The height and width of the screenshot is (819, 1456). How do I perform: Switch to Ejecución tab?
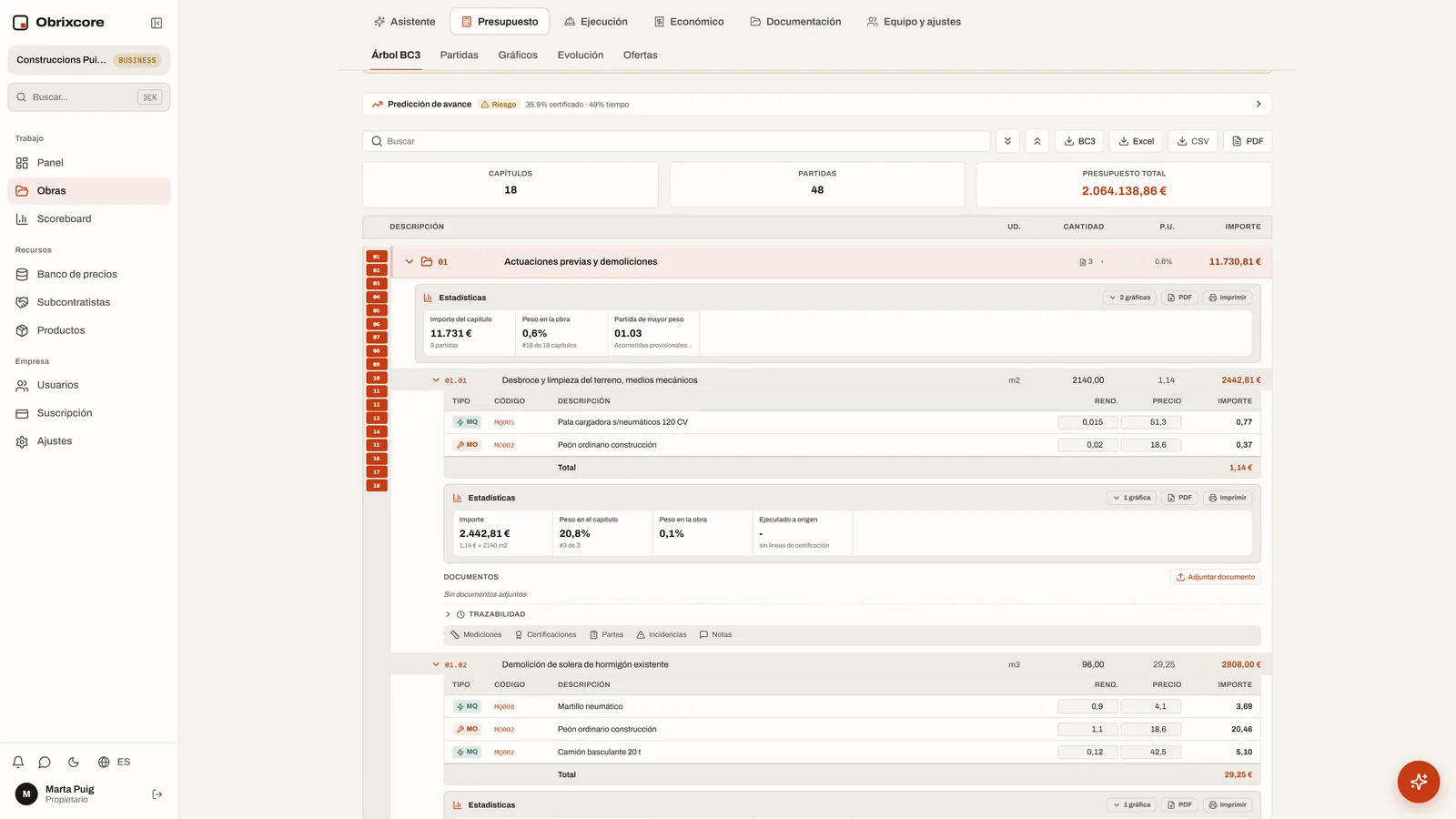596,22
